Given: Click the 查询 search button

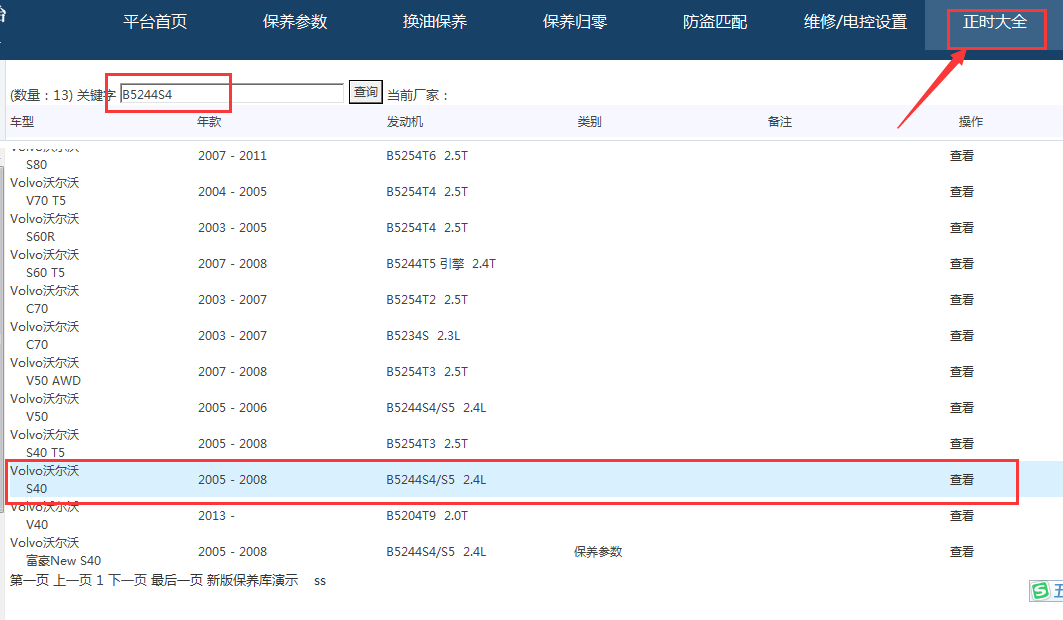Looking at the screenshot, I should pyautogui.click(x=365, y=91).
